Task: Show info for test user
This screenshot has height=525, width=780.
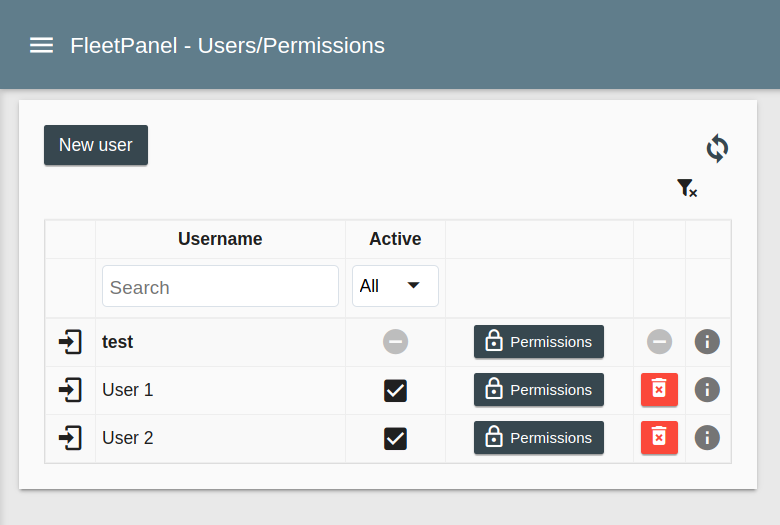Action: pos(707,342)
